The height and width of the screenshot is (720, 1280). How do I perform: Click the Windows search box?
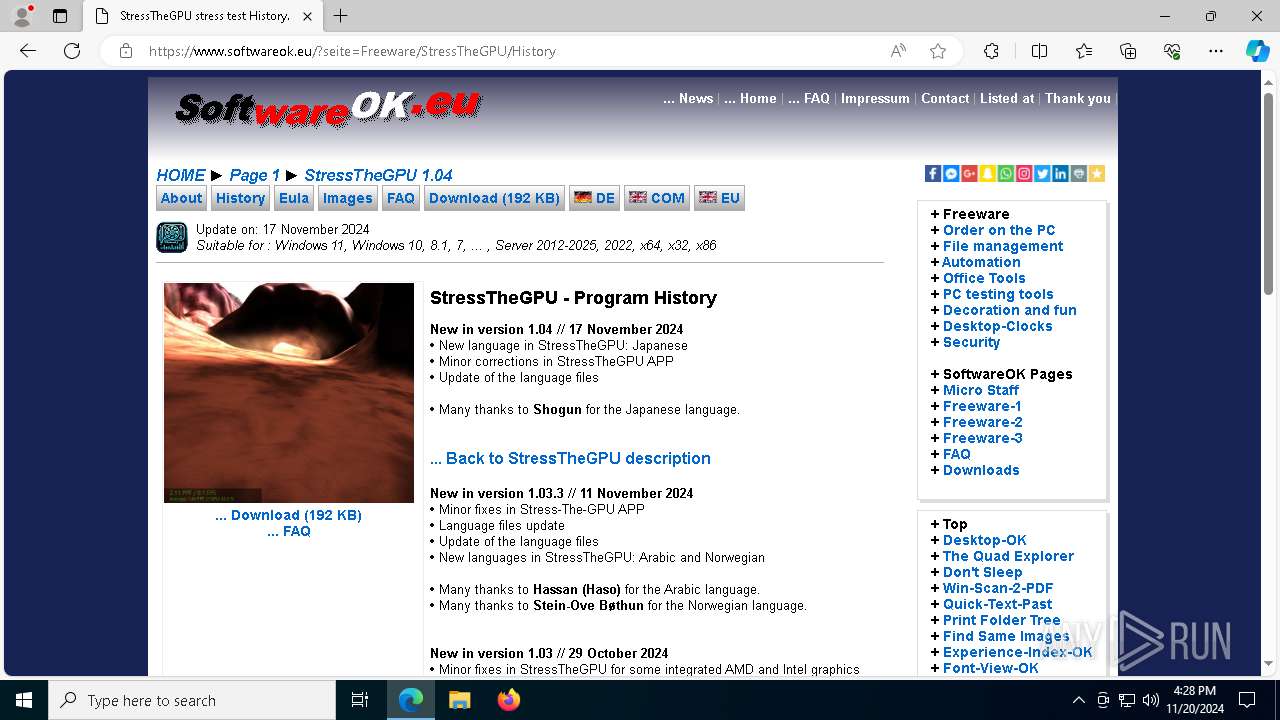[x=192, y=700]
